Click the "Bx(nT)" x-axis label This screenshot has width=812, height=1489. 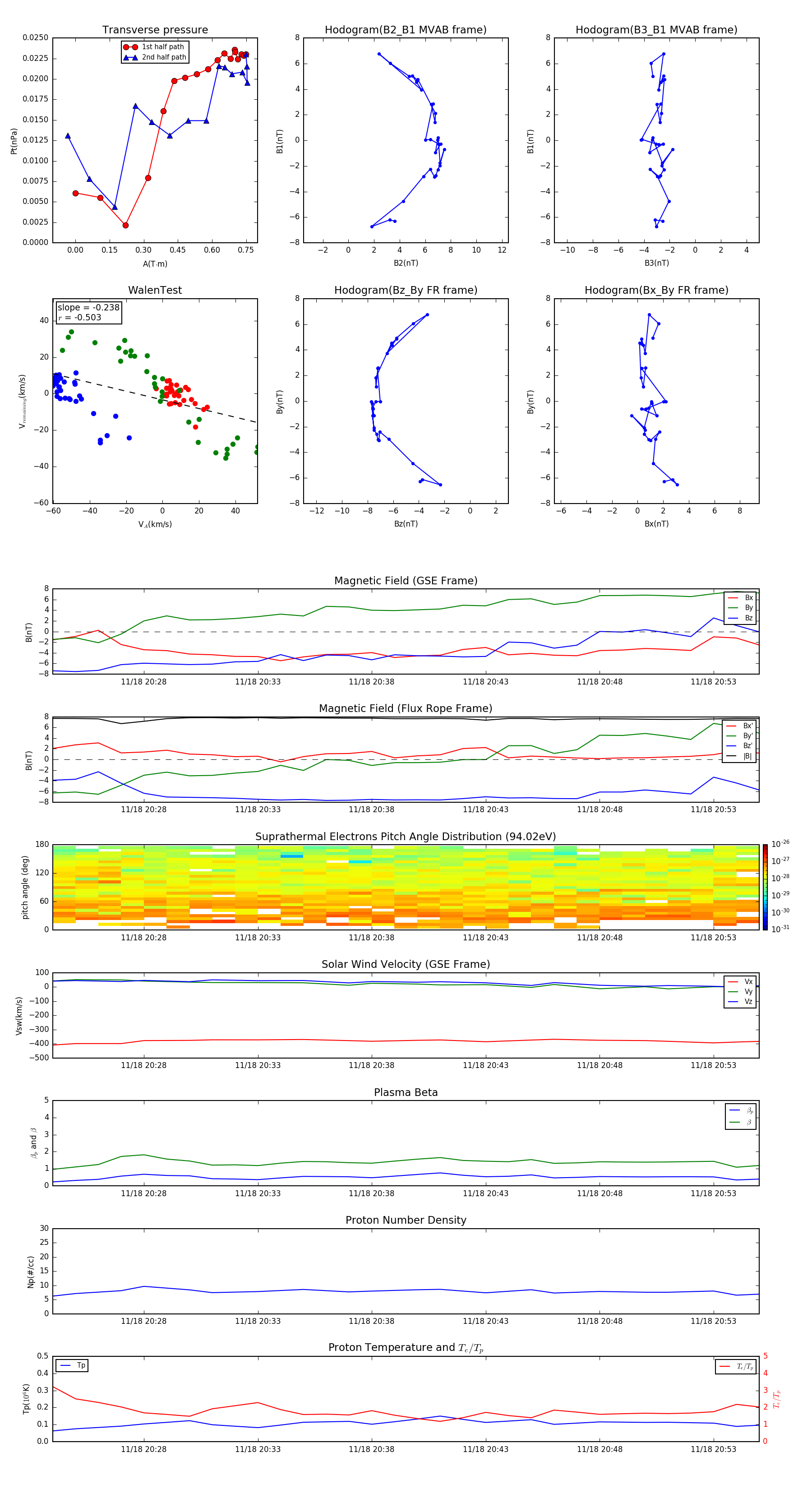click(656, 524)
